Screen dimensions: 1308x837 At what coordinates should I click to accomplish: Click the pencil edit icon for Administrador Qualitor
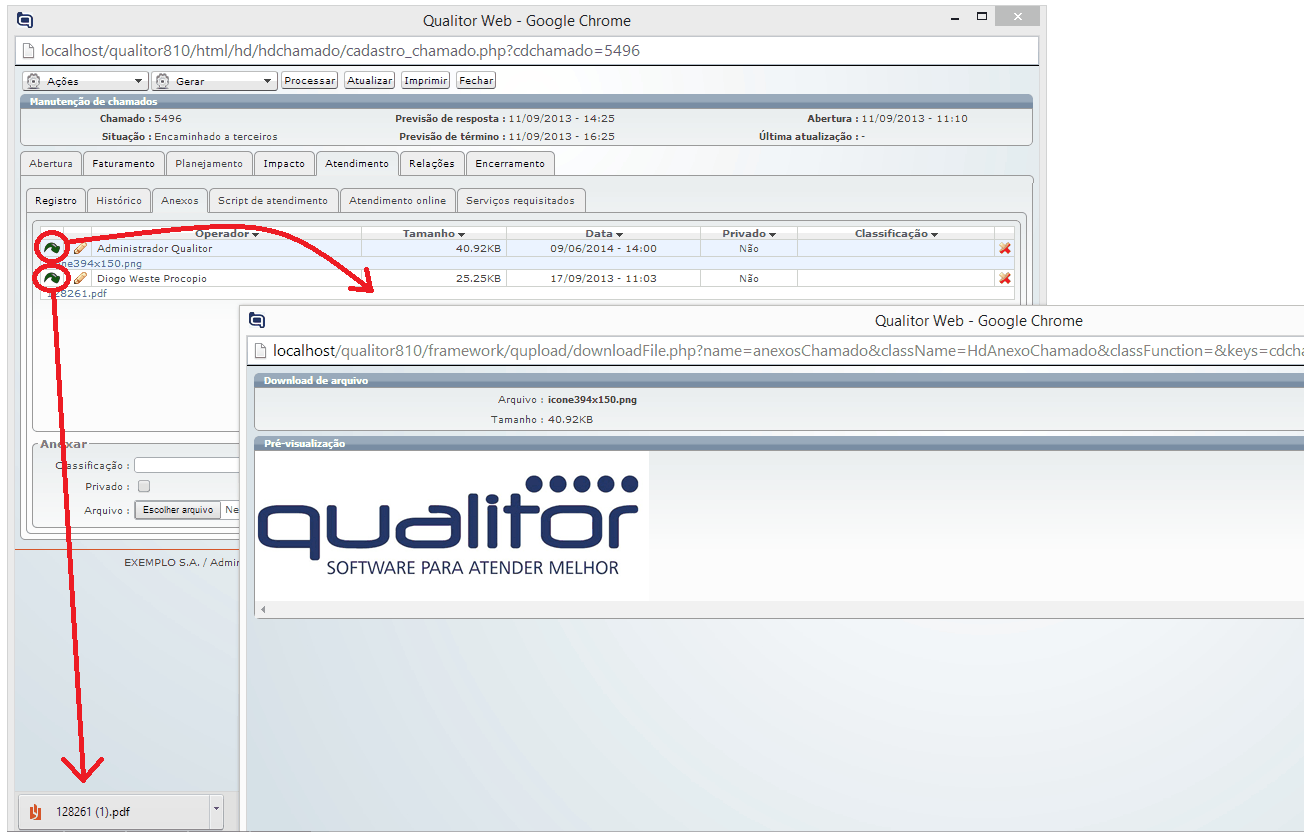point(81,248)
